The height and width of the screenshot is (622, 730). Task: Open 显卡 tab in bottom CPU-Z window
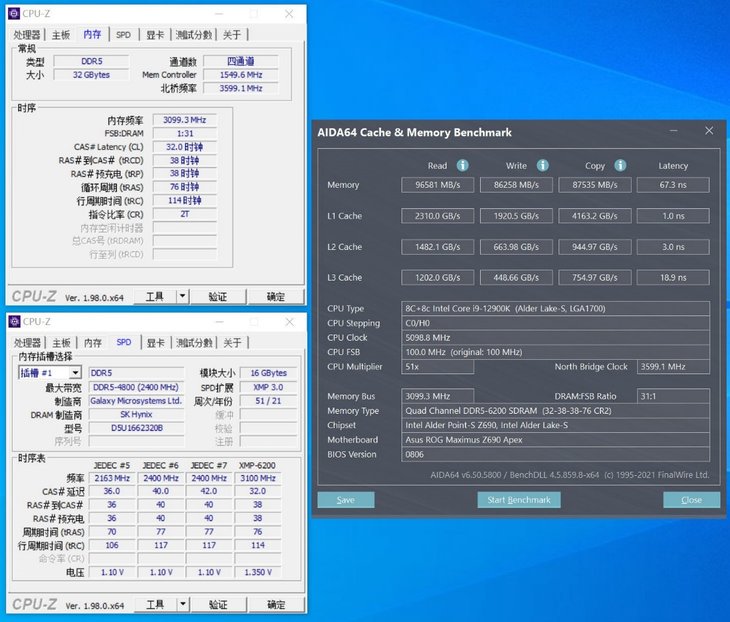155,343
